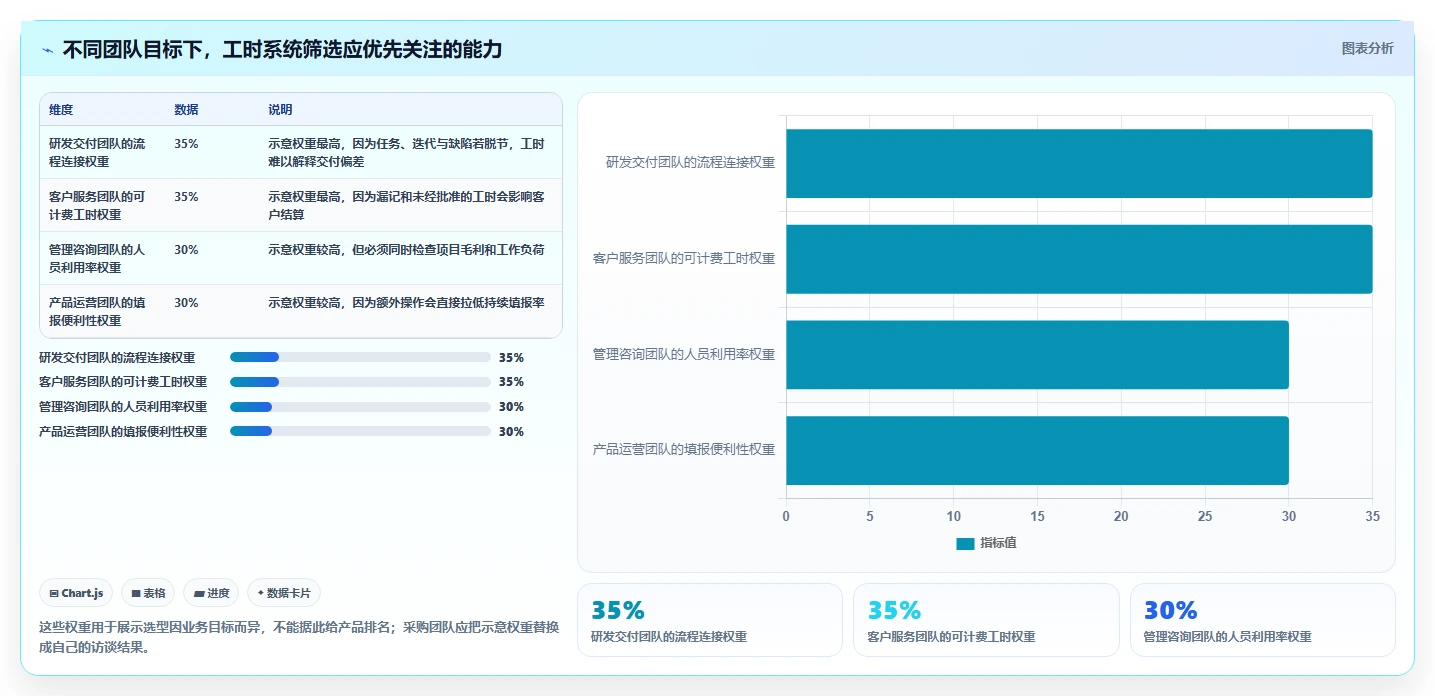Screen dimensions: 1435x696
Task: Click the progress bar for 客户服务团队的可计费工时权重
Action: [360, 382]
